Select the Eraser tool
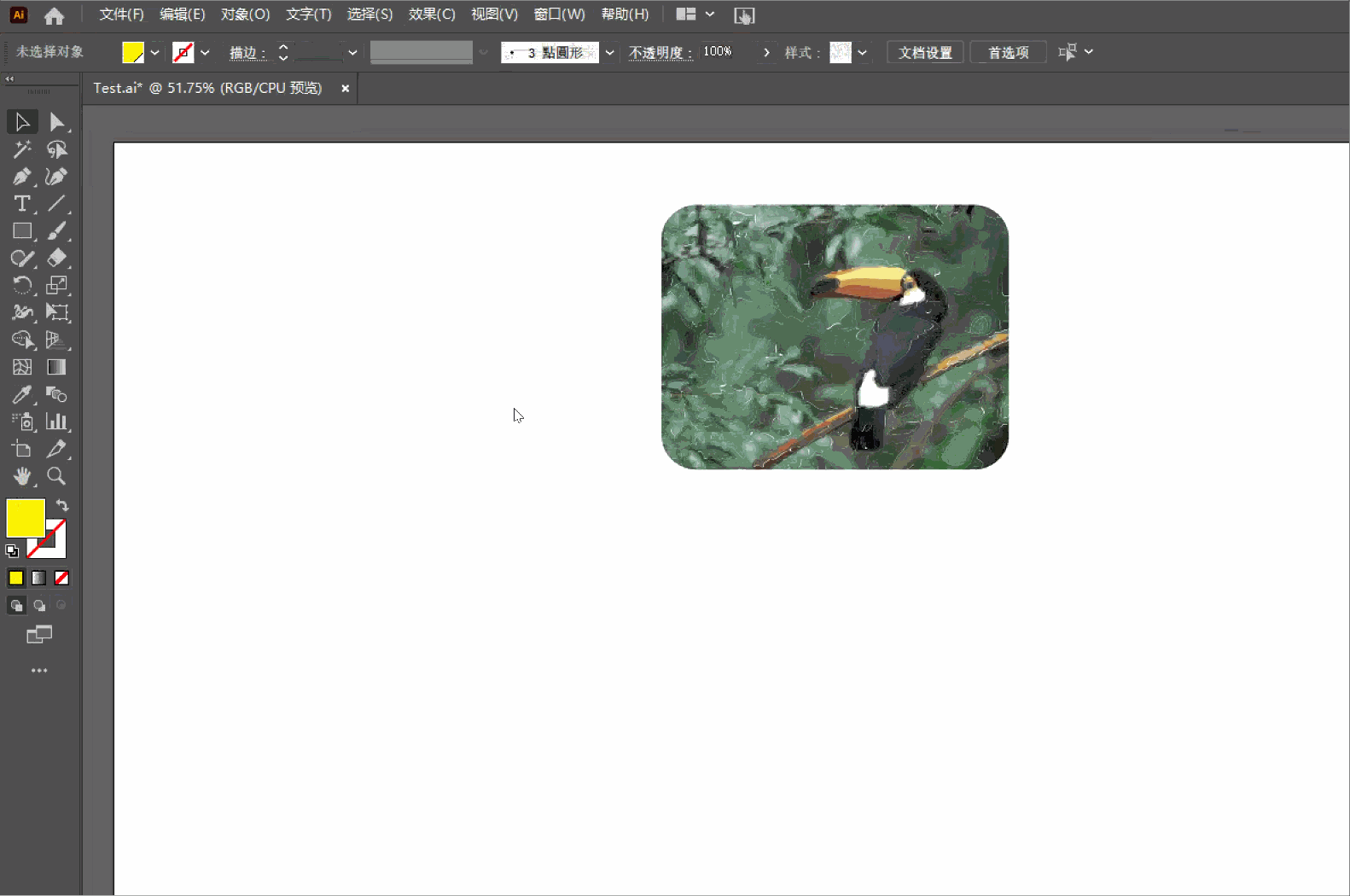1350x896 pixels. point(56,258)
